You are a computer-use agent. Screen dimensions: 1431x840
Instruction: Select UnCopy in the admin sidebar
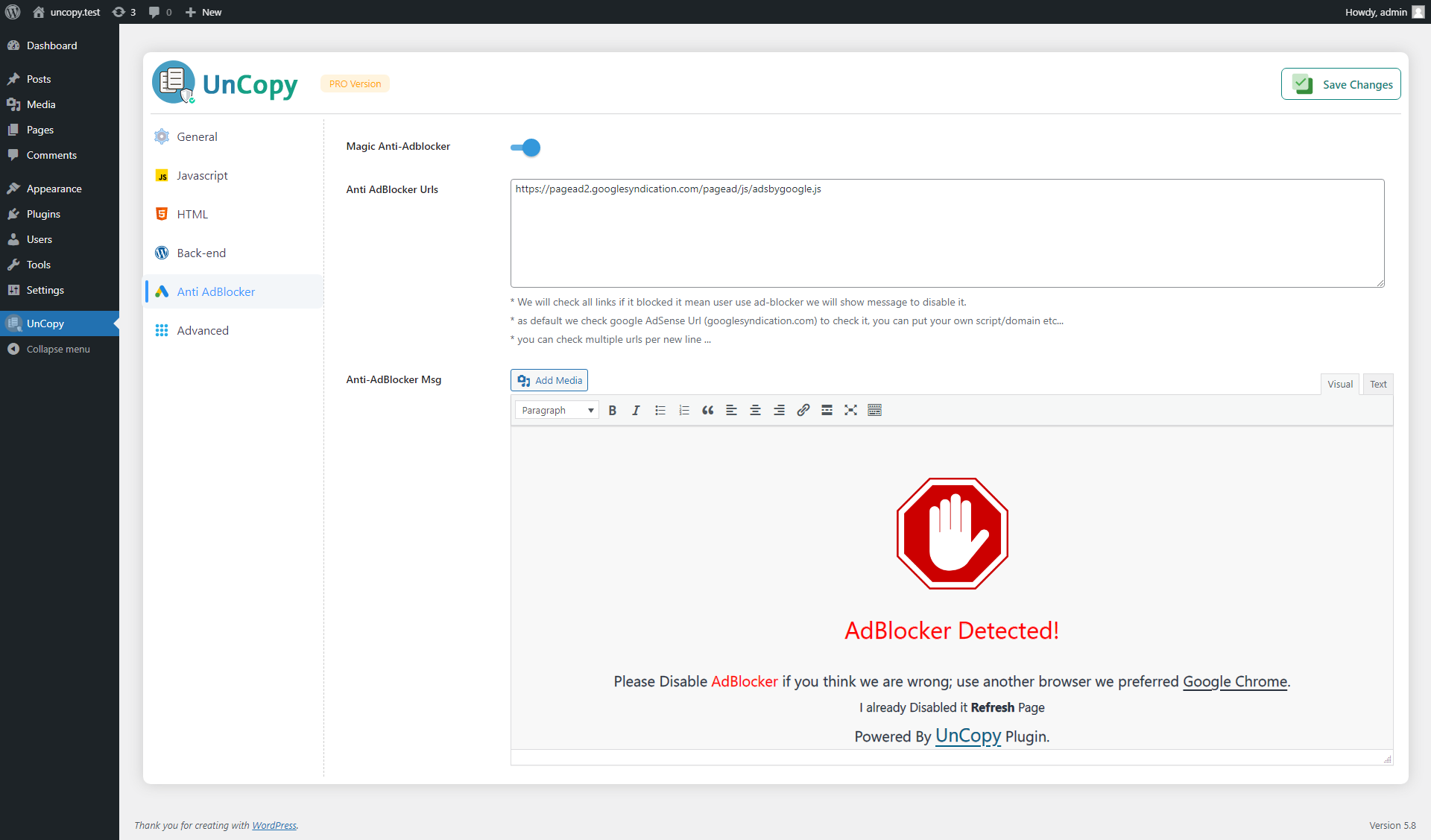click(60, 323)
